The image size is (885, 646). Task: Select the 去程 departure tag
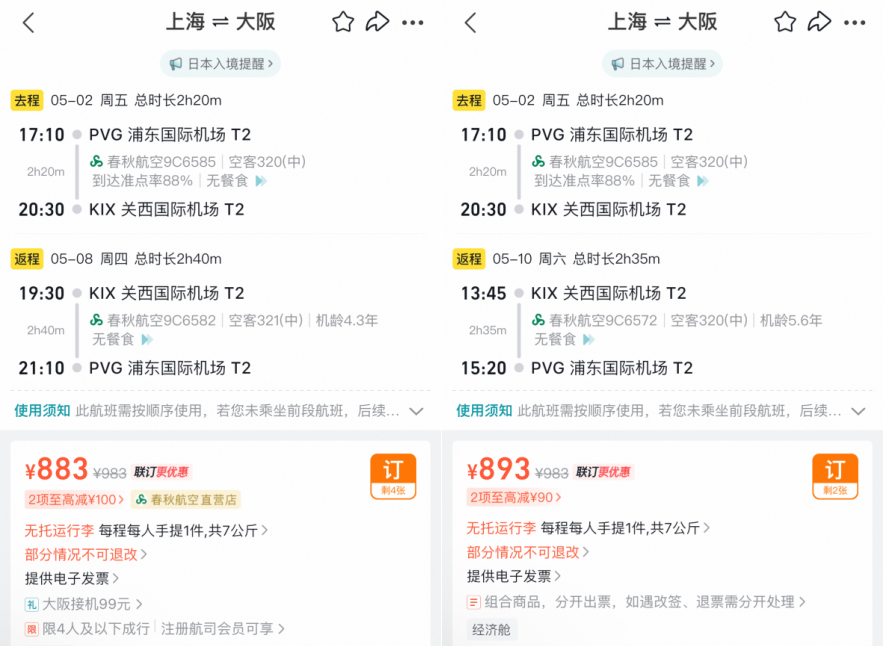click(x=30, y=100)
